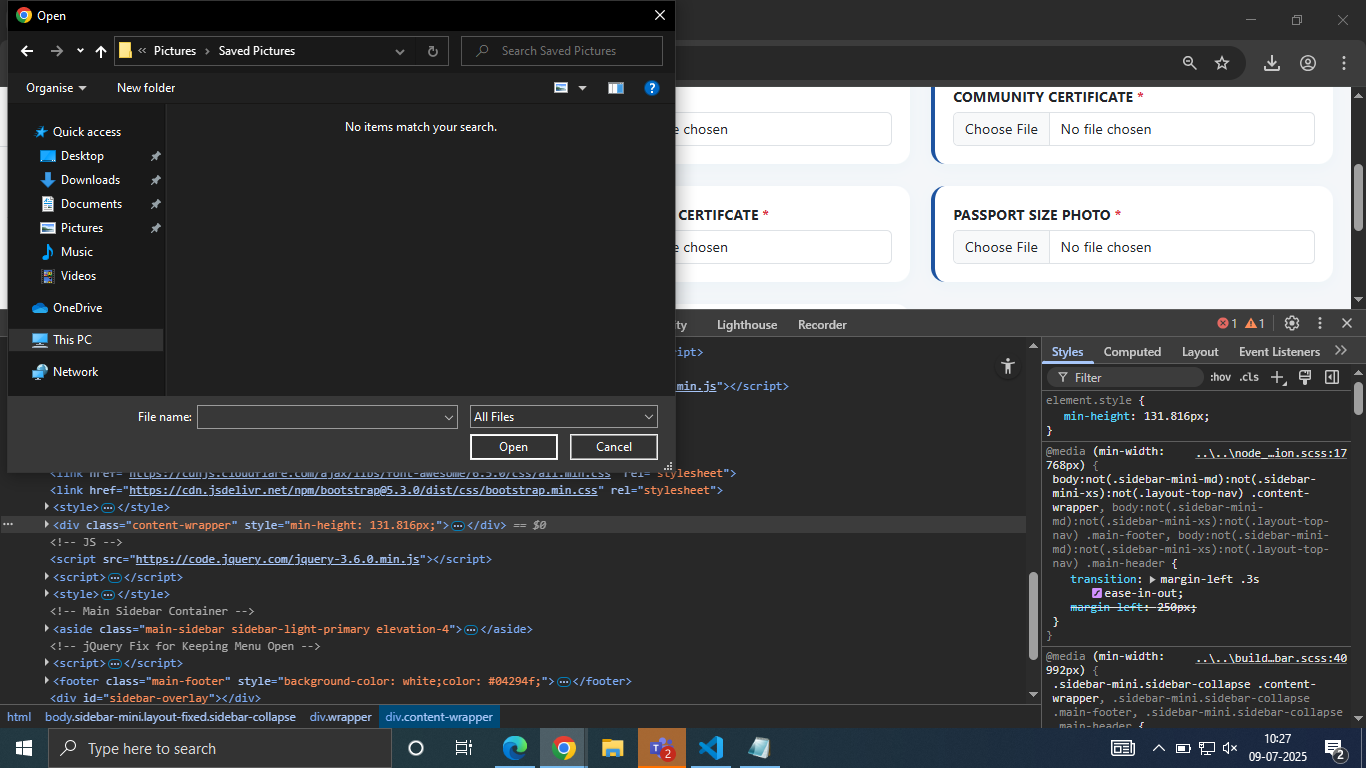Bookmark this page with the star icon

1221,63
